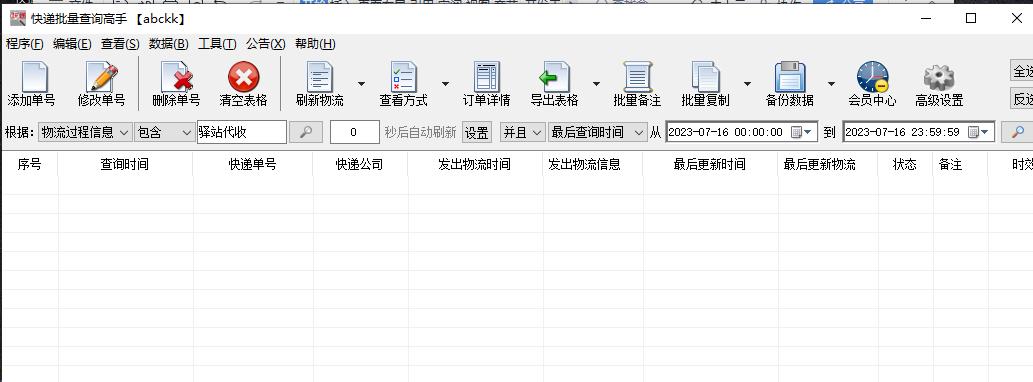Open the 包含 condition combo box
The image size is (1033, 382).
pyautogui.click(x=165, y=132)
